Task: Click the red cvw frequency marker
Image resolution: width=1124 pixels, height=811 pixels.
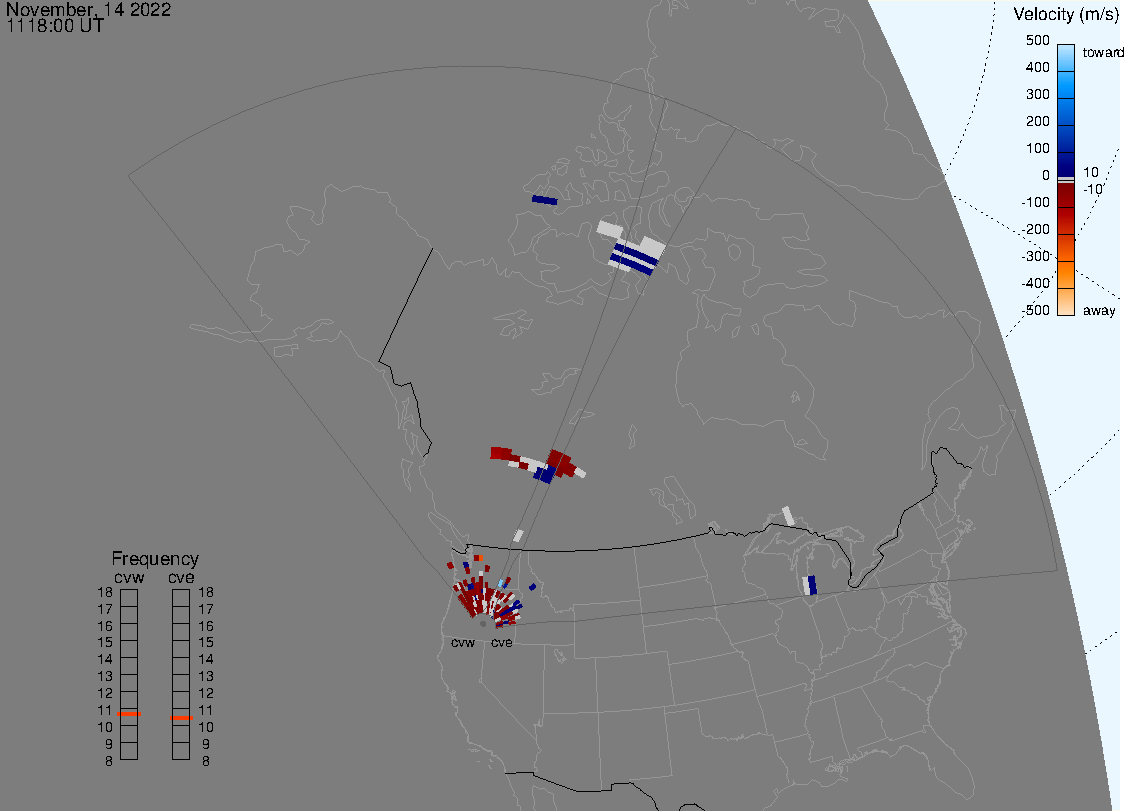Action: point(129,714)
